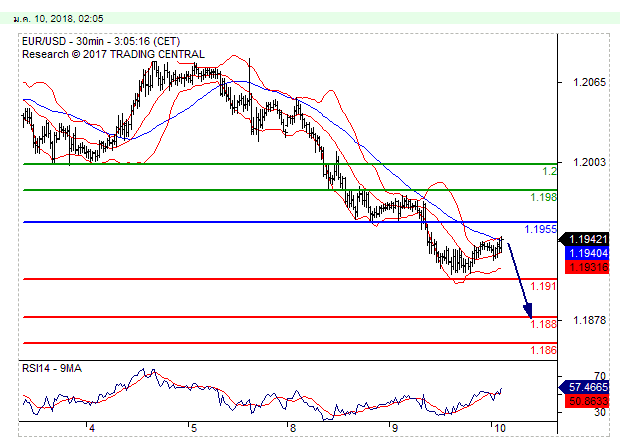
Task: Click the 'Research © 2017 TRADING CENTRAL' caption
Action: [113, 54]
